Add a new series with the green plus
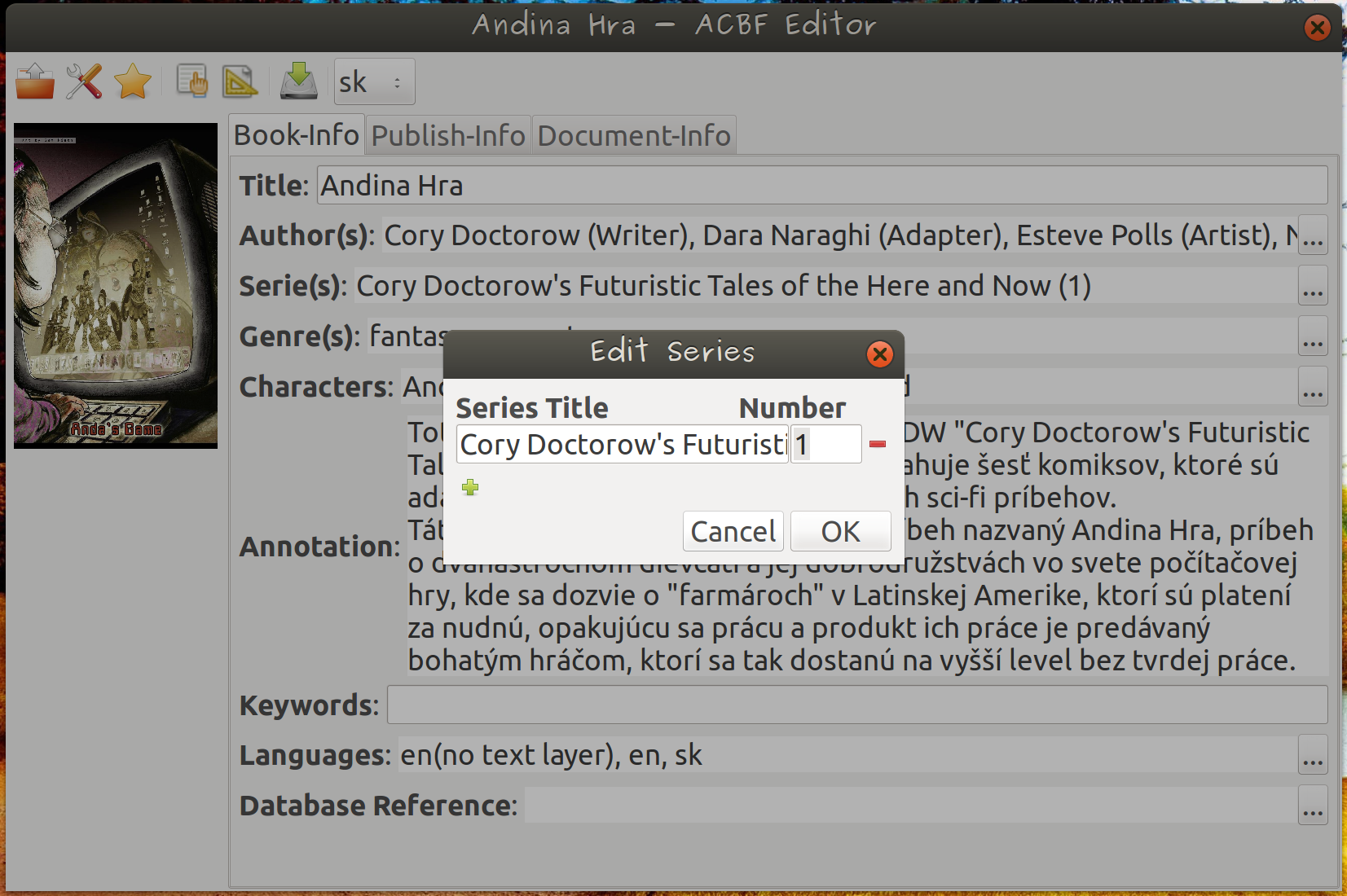1347x896 pixels. click(470, 487)
